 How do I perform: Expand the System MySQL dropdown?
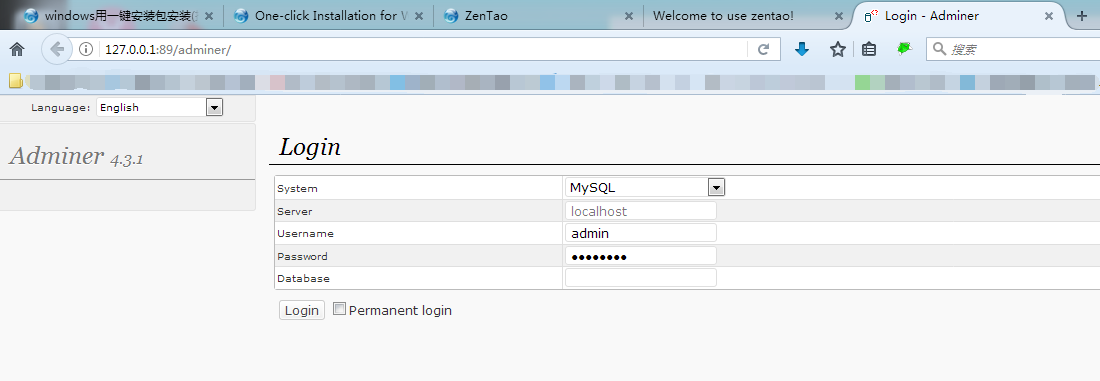(645, 187)
